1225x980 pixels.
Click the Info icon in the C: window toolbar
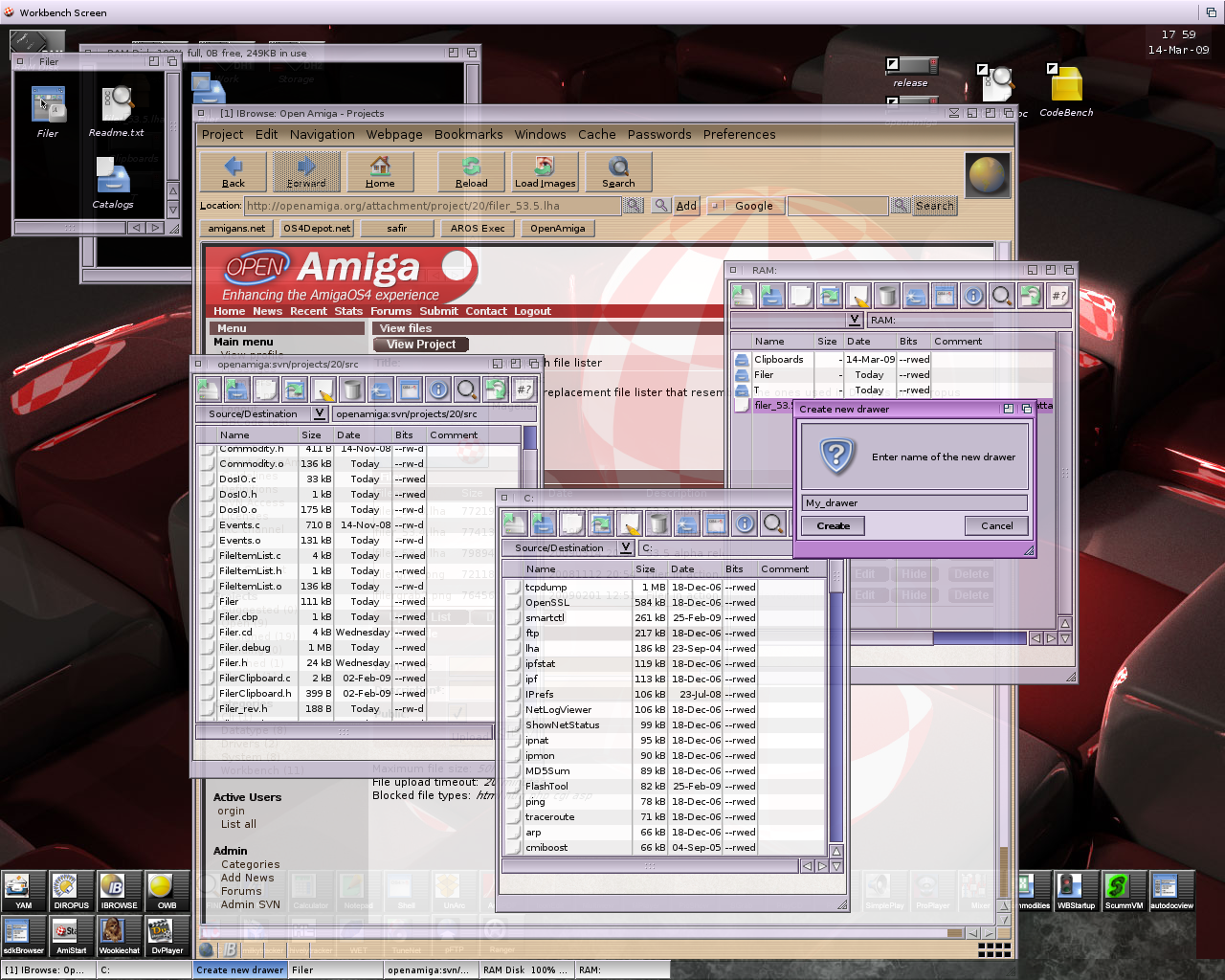[x=745, y=523]
